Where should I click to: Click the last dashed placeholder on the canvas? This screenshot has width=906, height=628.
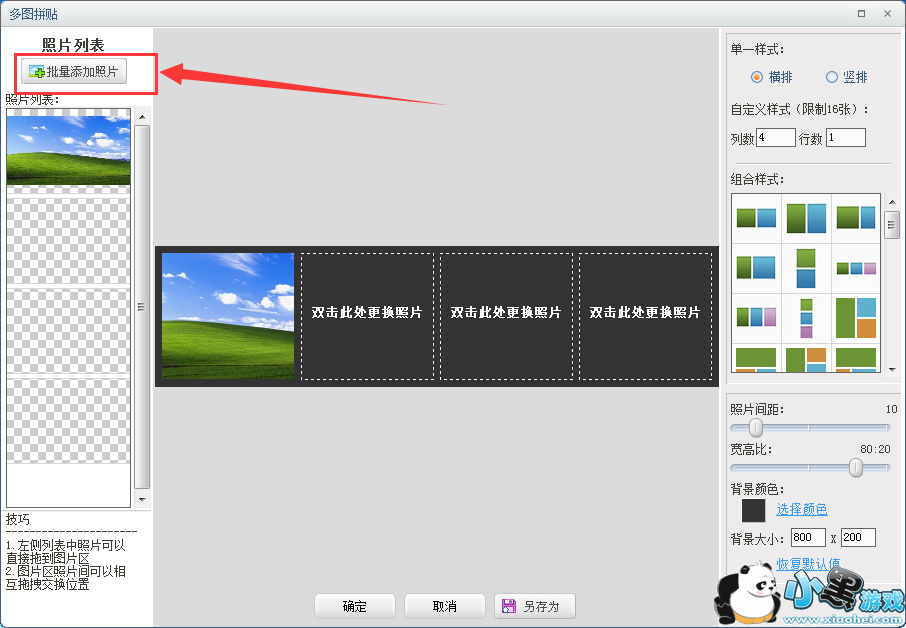(645, 316)
